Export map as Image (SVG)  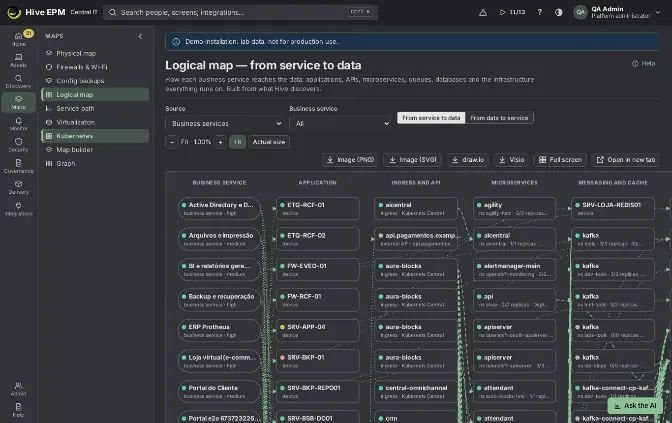tap(413, 159)
